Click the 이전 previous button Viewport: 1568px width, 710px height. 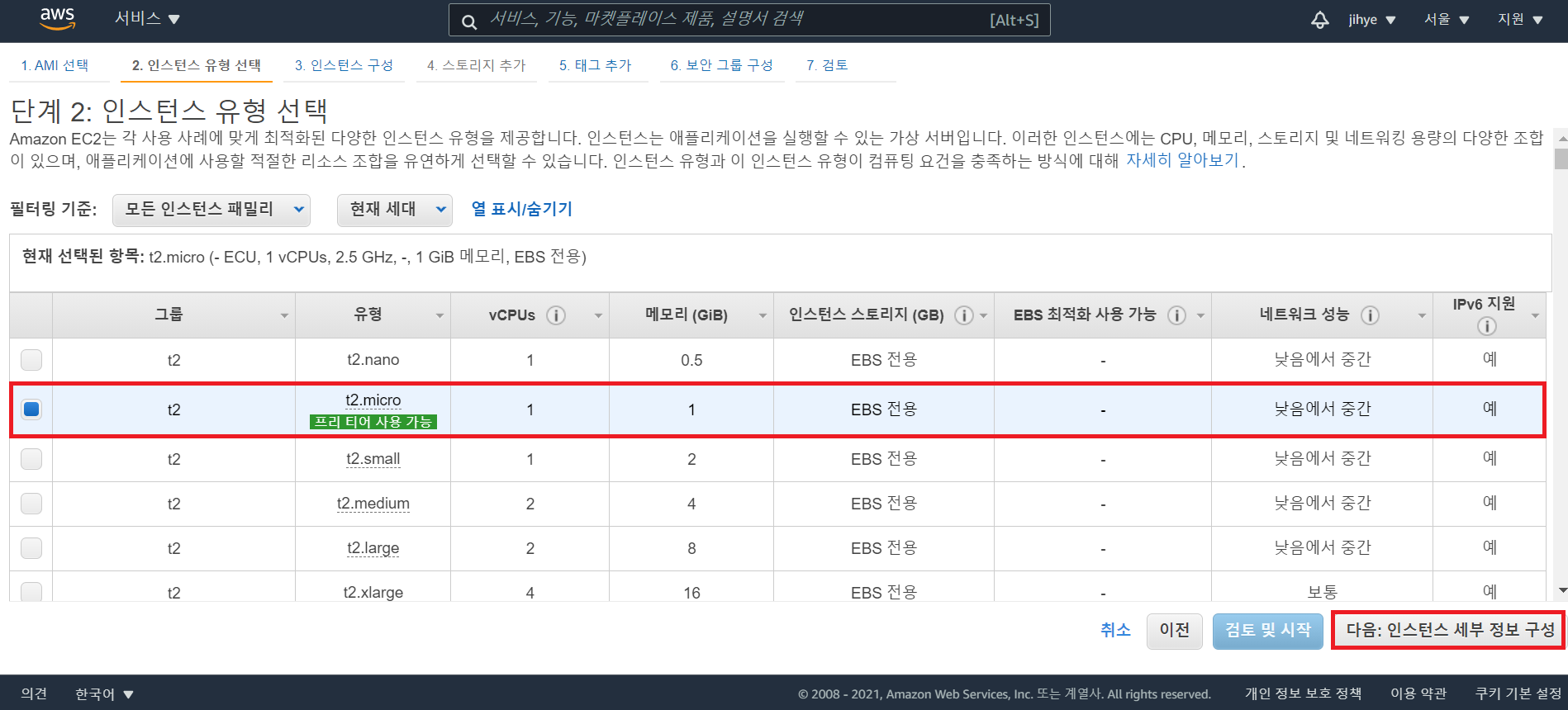1175,631
